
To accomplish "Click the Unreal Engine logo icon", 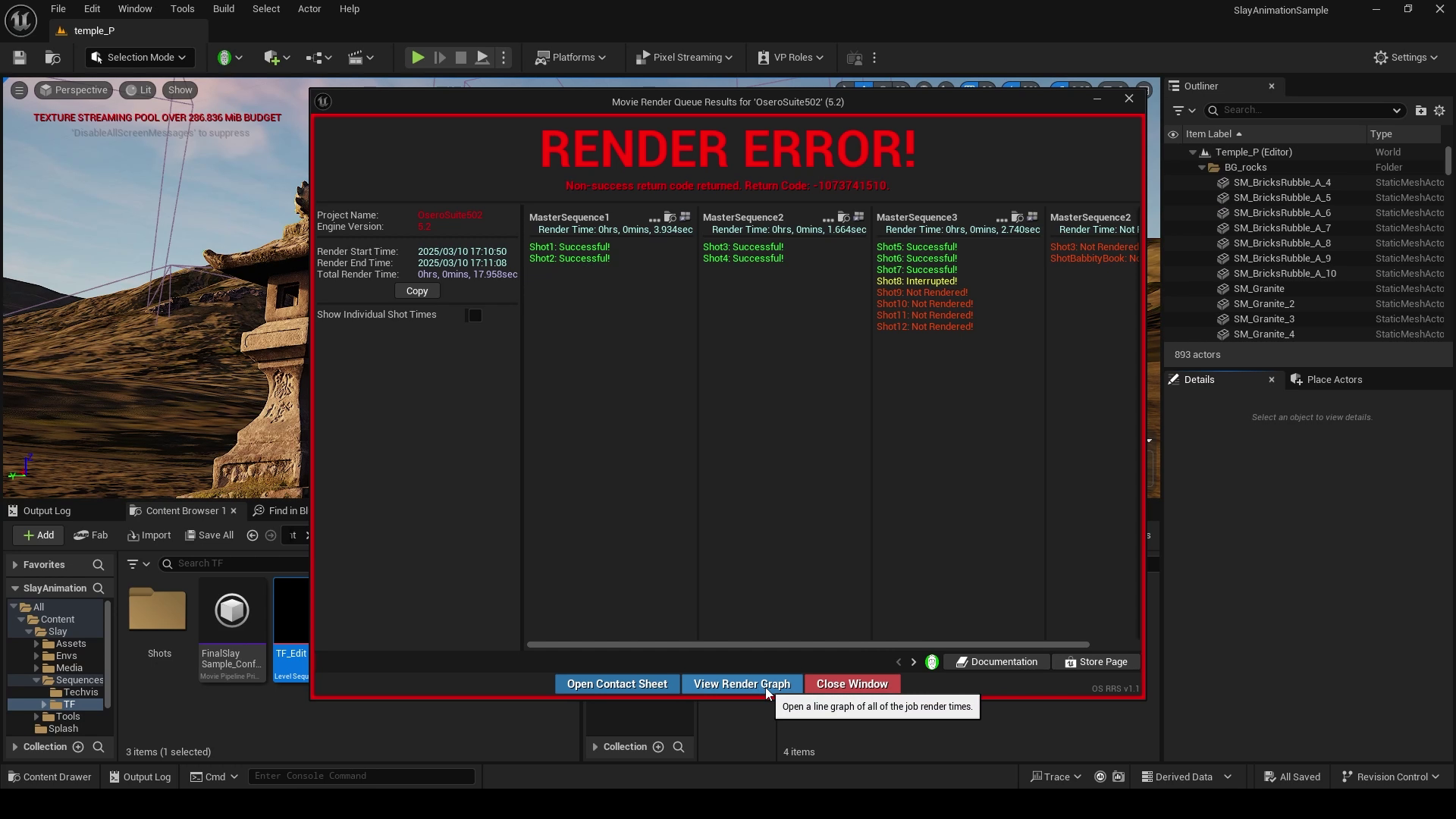I will pyautogui.click(x=20, y=20).
